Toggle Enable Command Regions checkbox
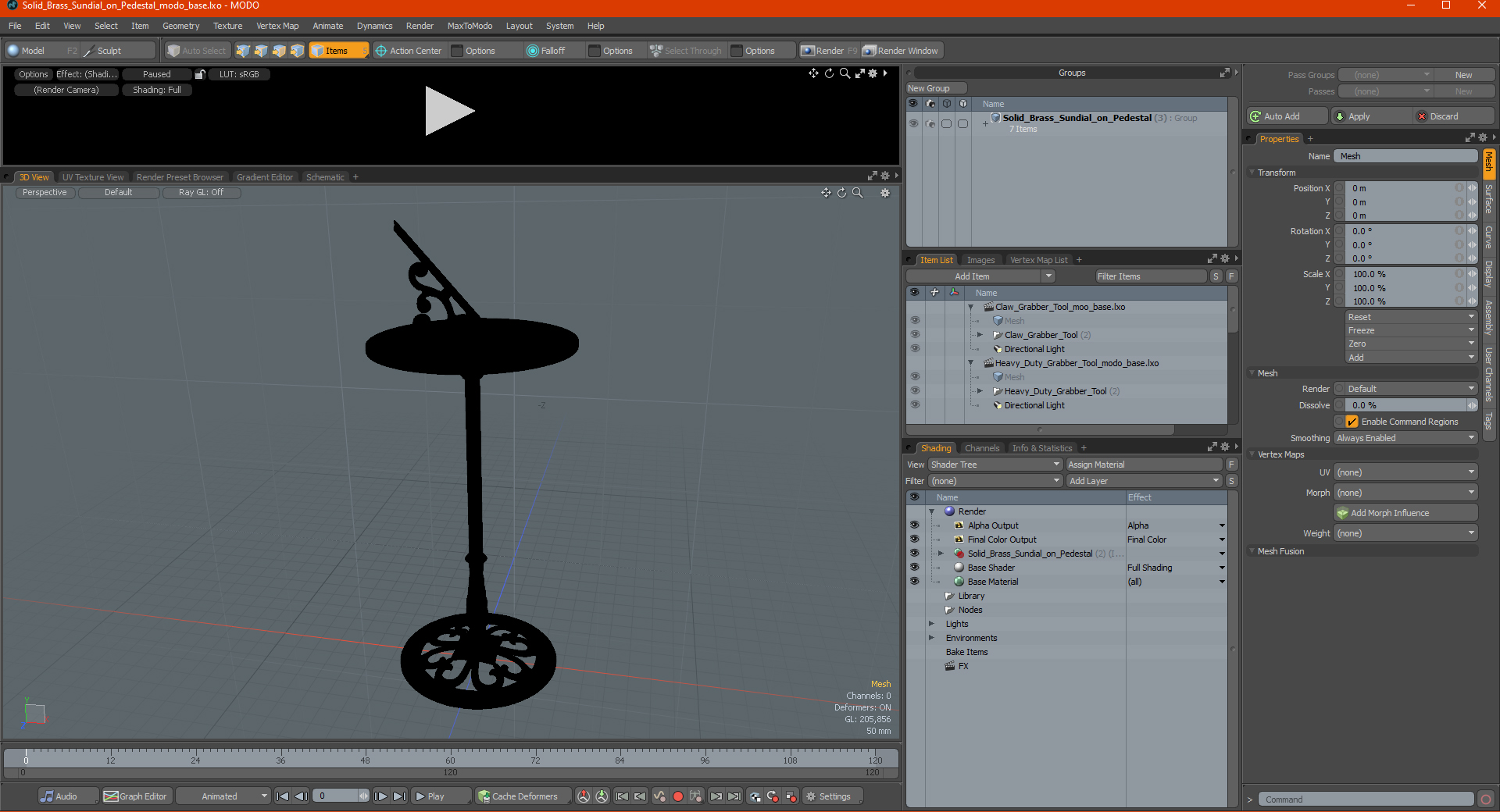This screenshot has width=1500, height=812. tap(1352, 422)
